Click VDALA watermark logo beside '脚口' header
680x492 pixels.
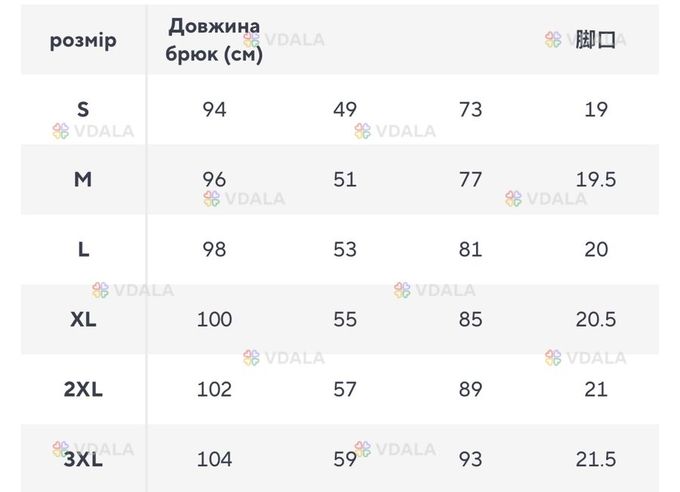tap(553, 40)
